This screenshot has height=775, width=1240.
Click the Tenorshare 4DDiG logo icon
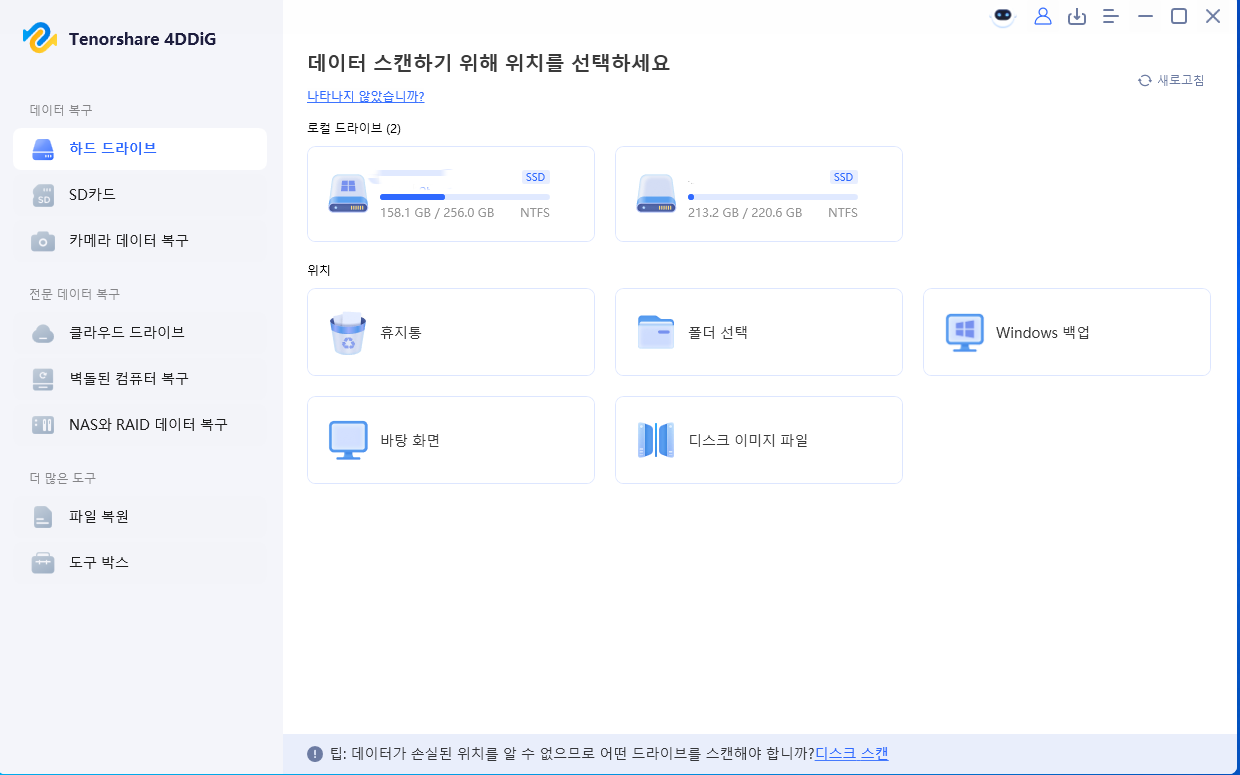tap(40, 39)
